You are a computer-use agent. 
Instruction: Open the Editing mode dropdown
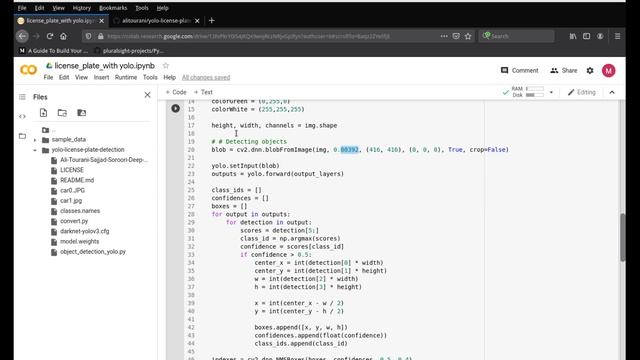[582, 92]
